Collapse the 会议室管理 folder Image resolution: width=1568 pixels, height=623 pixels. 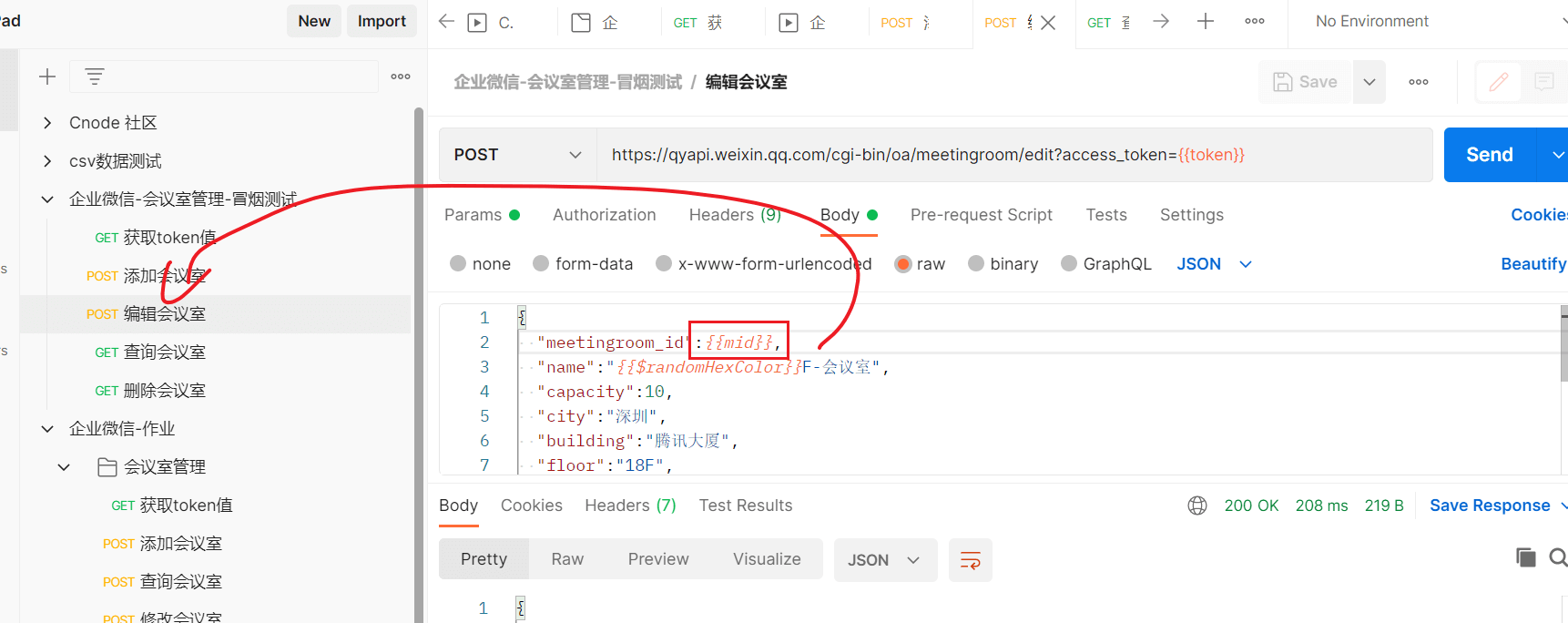64,467
